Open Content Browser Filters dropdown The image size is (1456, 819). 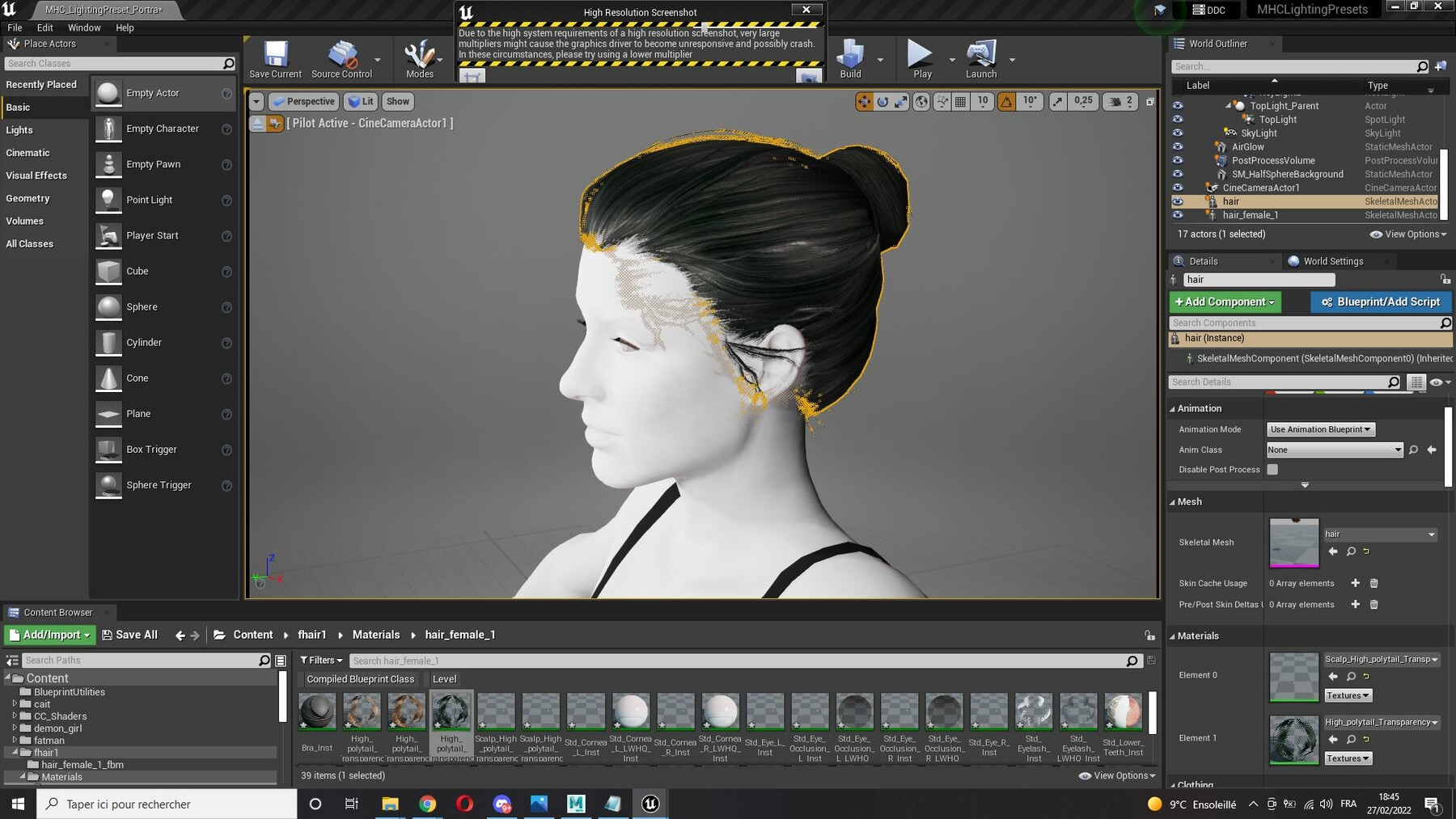point(321,661)
